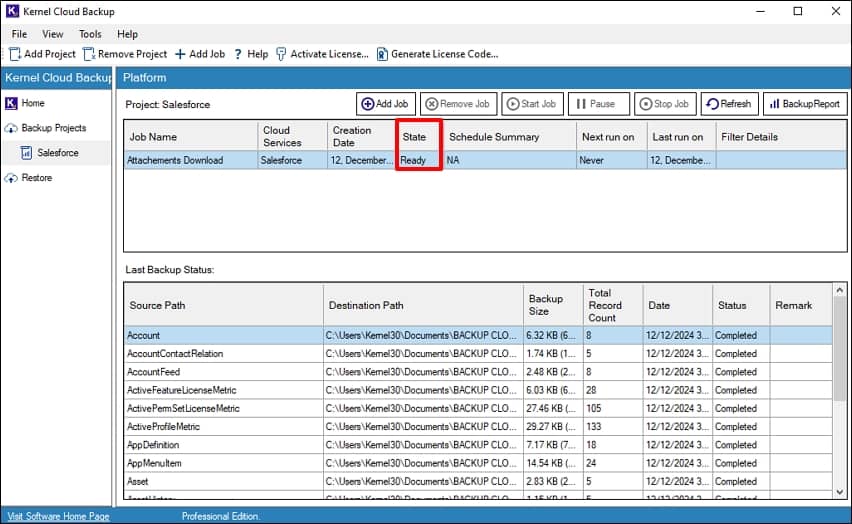
Task: Click the scroll down arrow of backup status list
Action: pos(840,492)
